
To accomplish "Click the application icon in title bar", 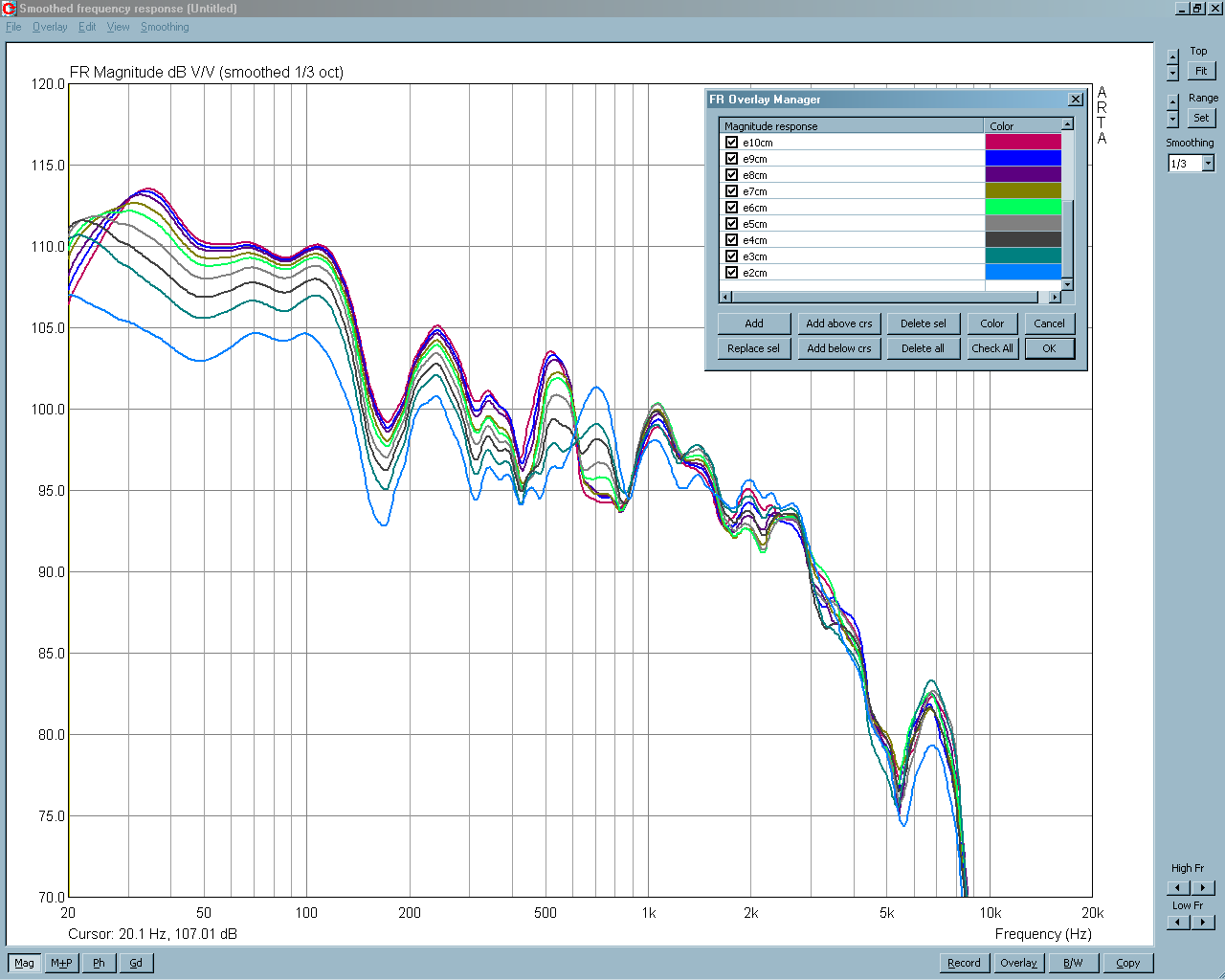I will click(x=9, y=9).
